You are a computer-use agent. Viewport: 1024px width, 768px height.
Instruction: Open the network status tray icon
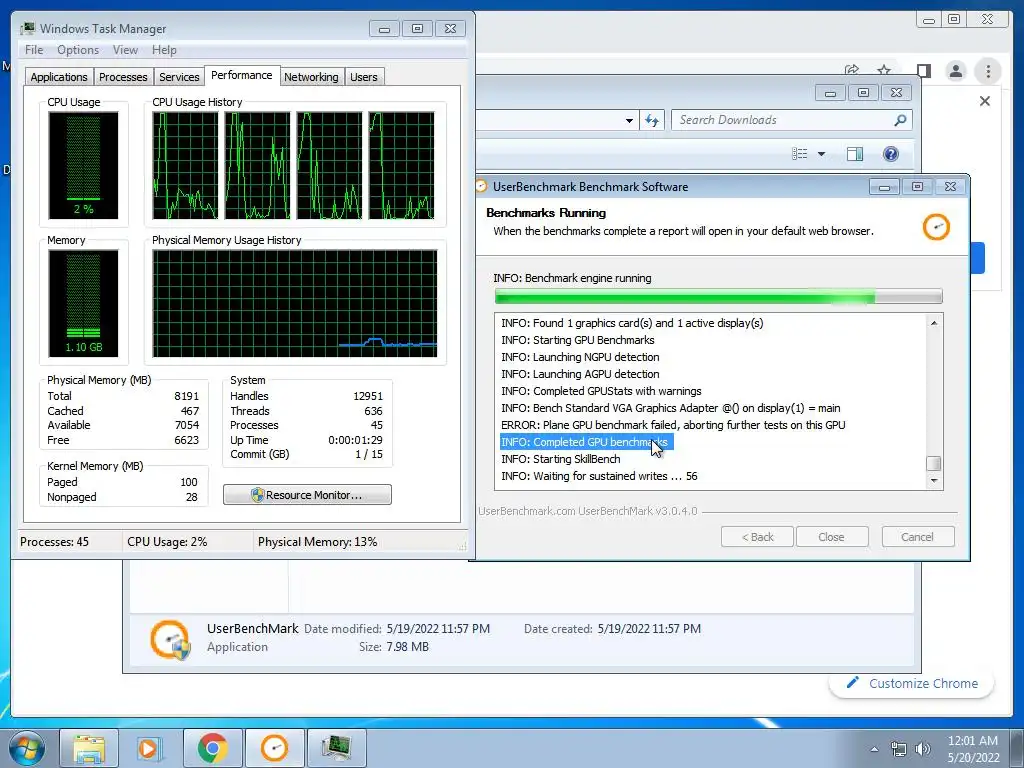(x=899, y=749)
